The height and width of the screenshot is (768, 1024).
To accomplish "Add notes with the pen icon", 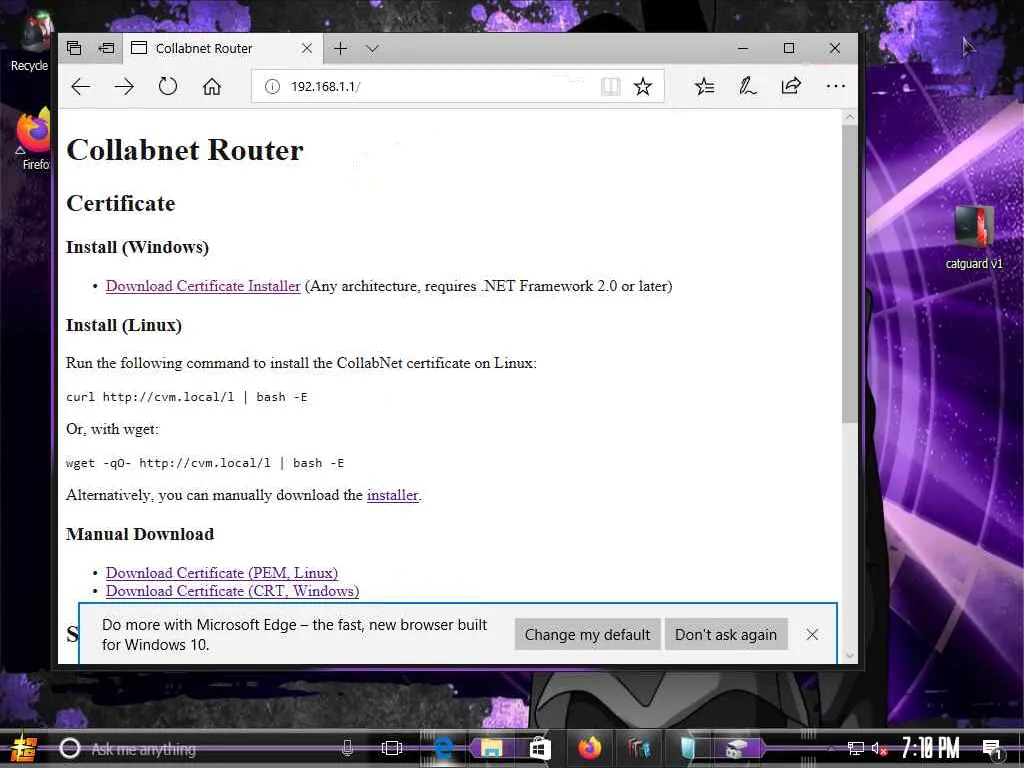I will coord(747,86).
